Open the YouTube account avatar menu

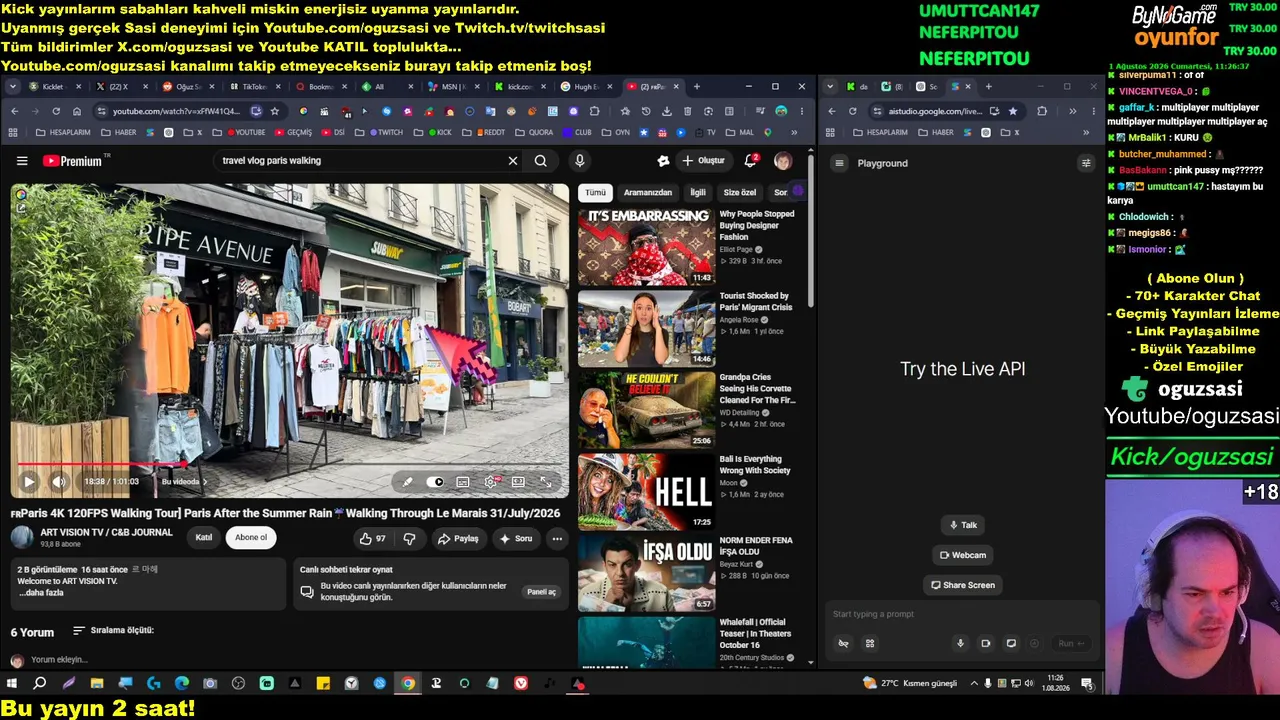coord(783,161)
